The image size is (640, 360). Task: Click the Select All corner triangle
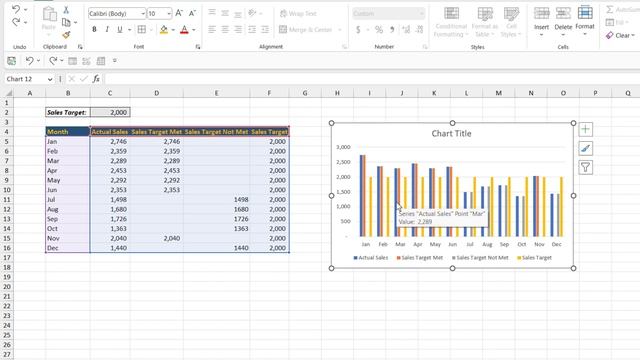8,93
